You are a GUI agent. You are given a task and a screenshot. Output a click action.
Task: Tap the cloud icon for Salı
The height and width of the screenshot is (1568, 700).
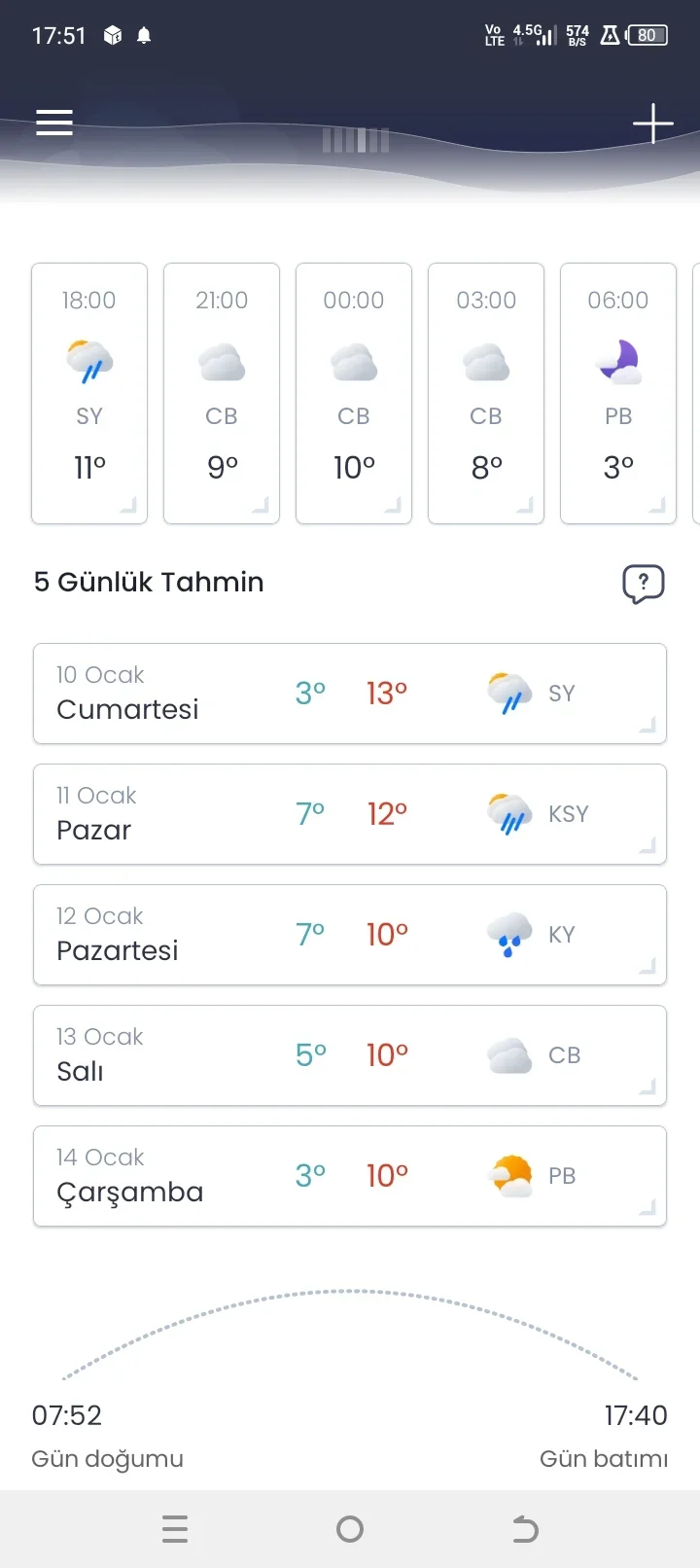click(509, 1055)
